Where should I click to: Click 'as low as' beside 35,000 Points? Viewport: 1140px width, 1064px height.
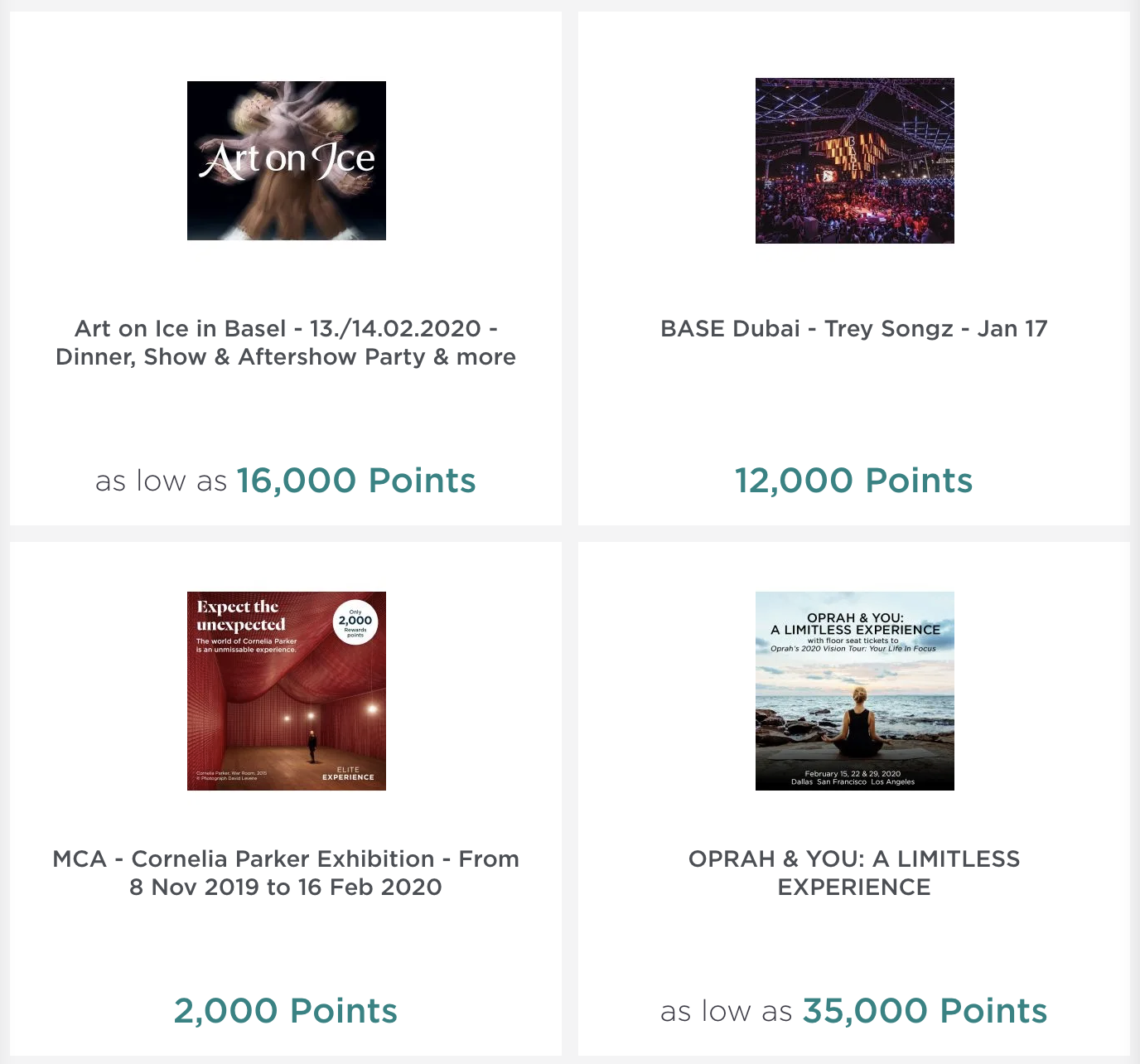[727, 1011]
